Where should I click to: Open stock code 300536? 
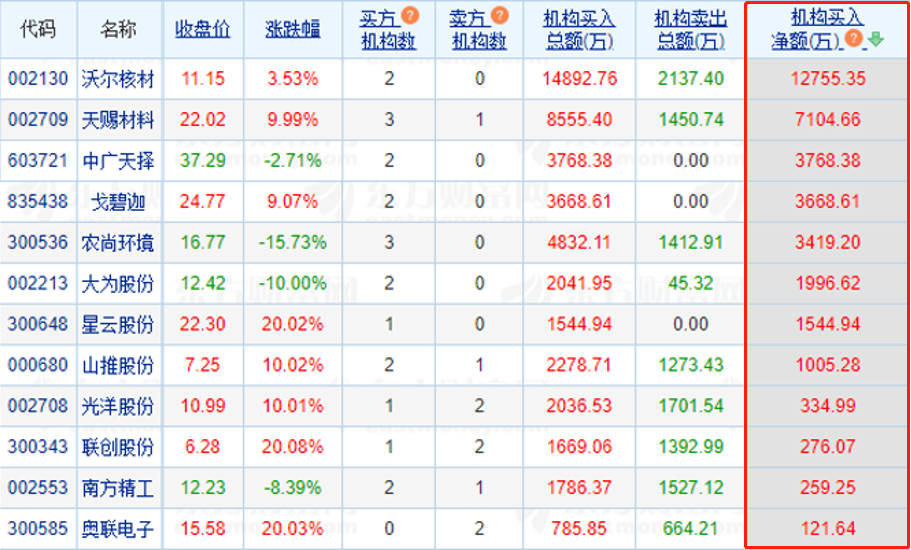coord(38,242)
